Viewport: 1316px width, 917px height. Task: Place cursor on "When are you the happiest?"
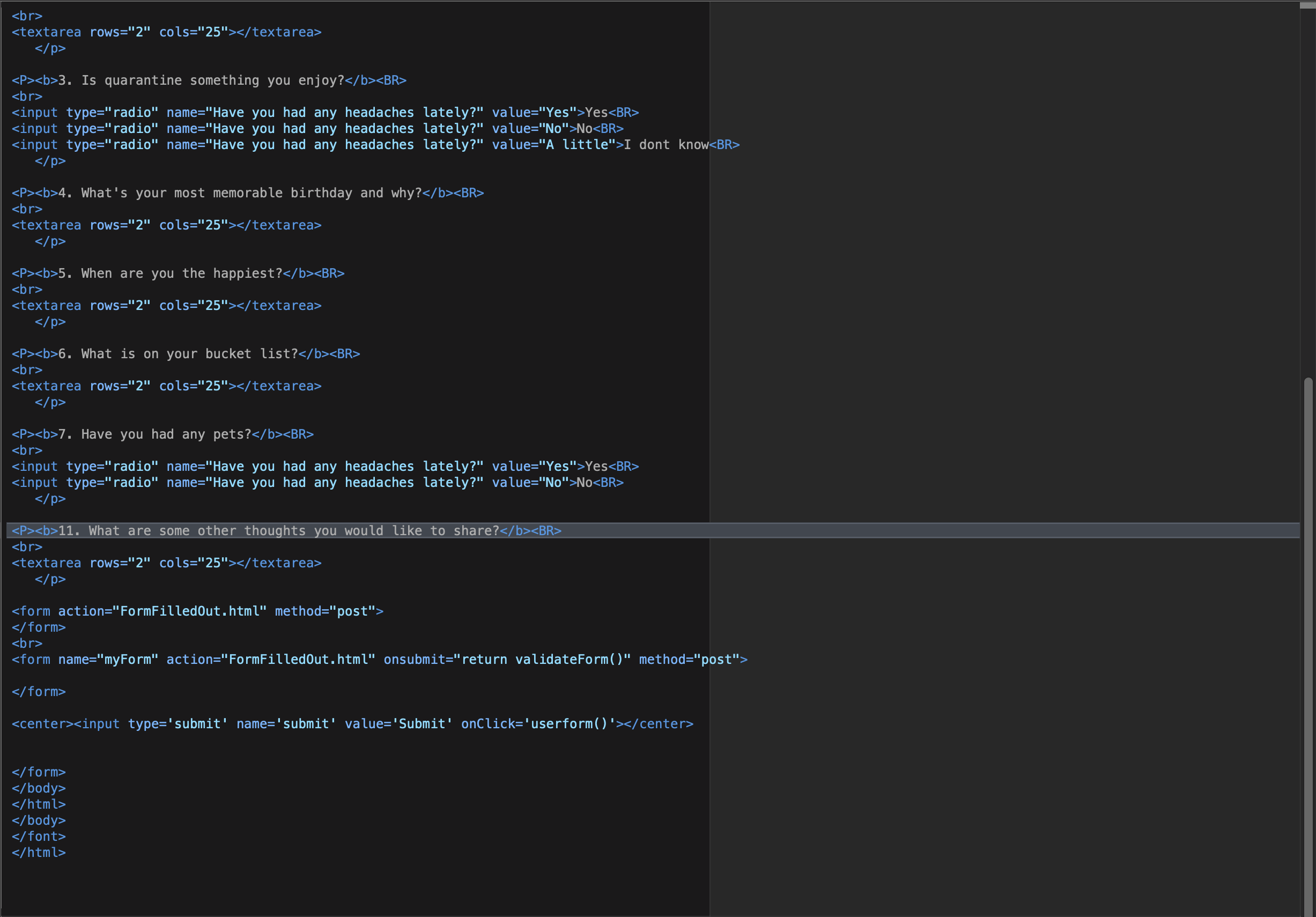[x=181, y=273]
